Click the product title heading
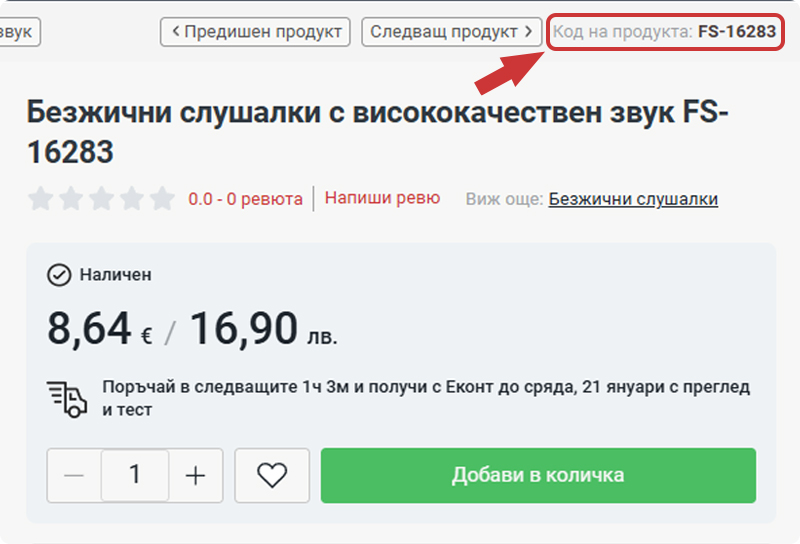The image size is (800, 544). [378, 132]
